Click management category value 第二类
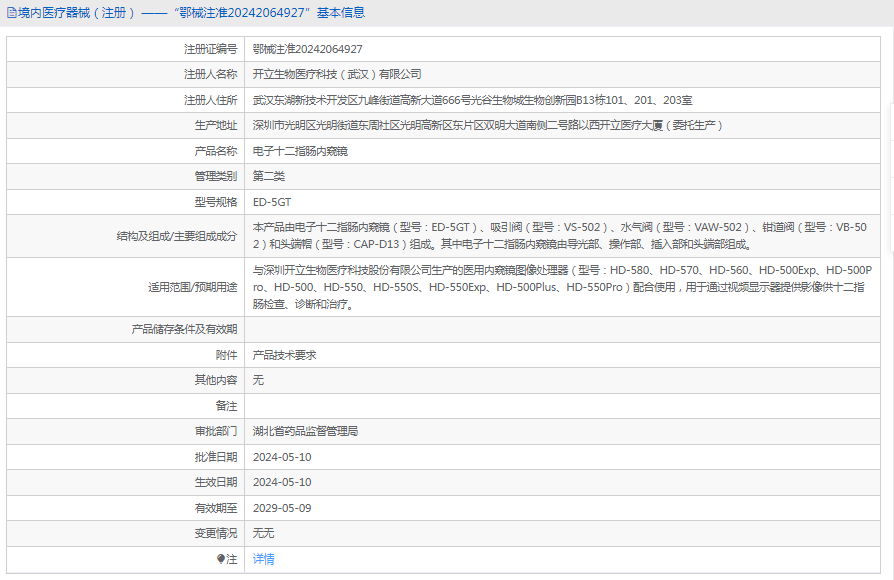The width and height of the screenshot is (894, 580). pyautogui.click(x=269, y=176)
